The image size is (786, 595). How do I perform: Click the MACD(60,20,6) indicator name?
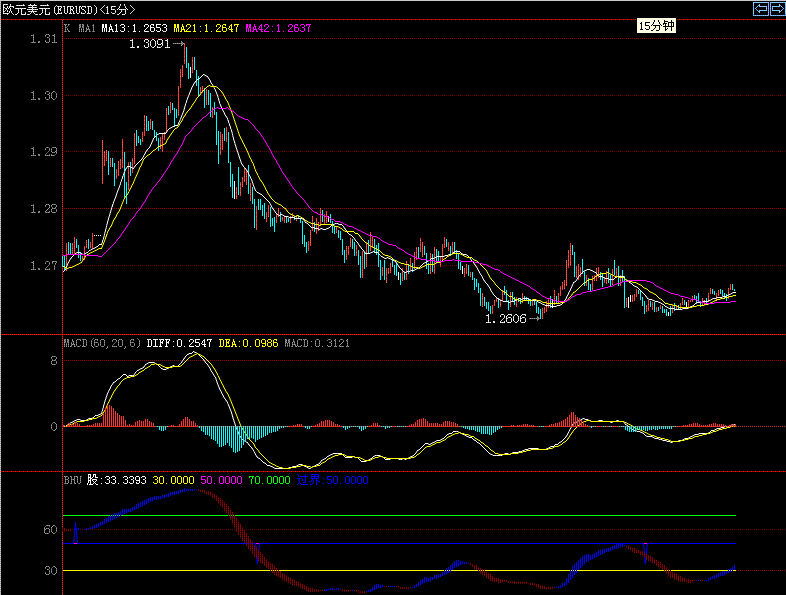point(102,343)
